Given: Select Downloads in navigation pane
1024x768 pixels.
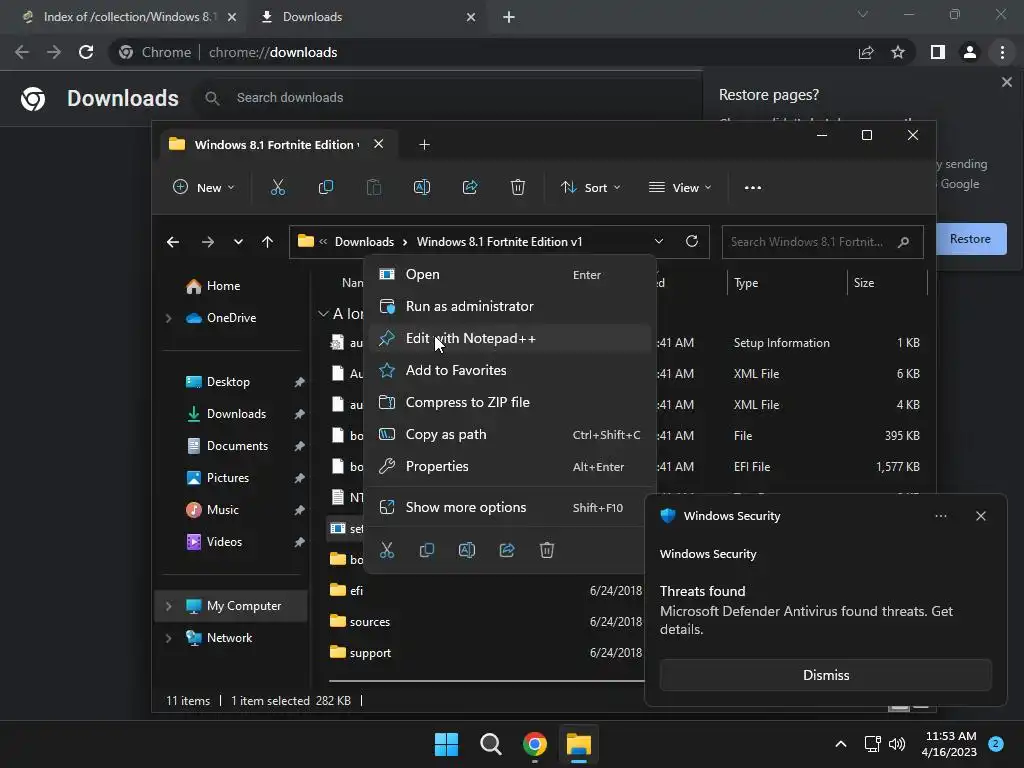Looking at the screenshot, I should click(x=236, y=414).
